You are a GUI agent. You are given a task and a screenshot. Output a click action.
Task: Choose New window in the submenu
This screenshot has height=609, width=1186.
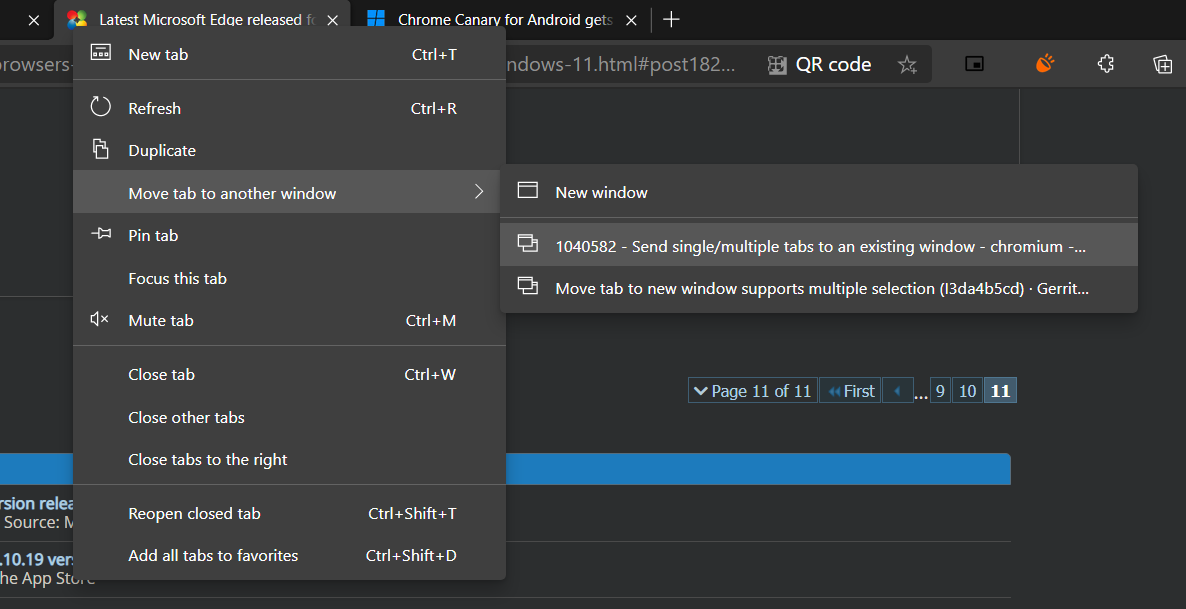[601, 193]
